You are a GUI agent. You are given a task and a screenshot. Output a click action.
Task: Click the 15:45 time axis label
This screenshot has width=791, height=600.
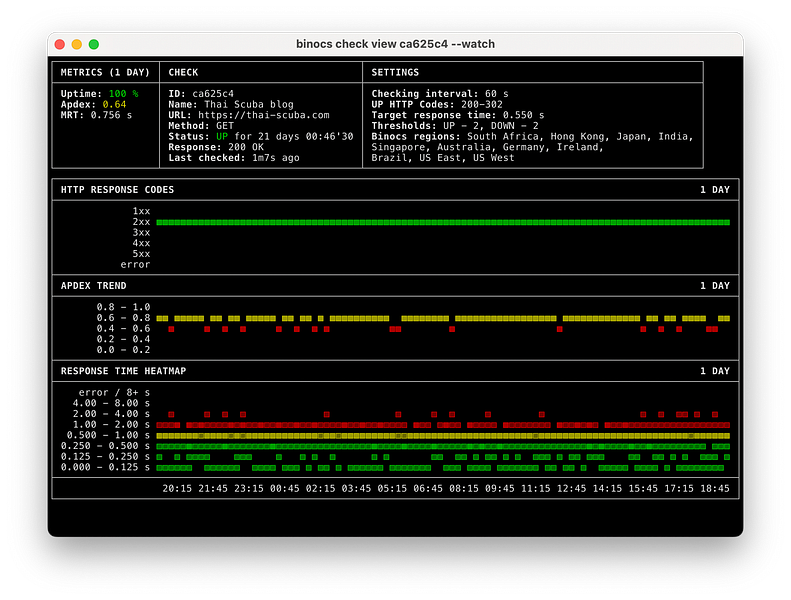coord(643,488)
